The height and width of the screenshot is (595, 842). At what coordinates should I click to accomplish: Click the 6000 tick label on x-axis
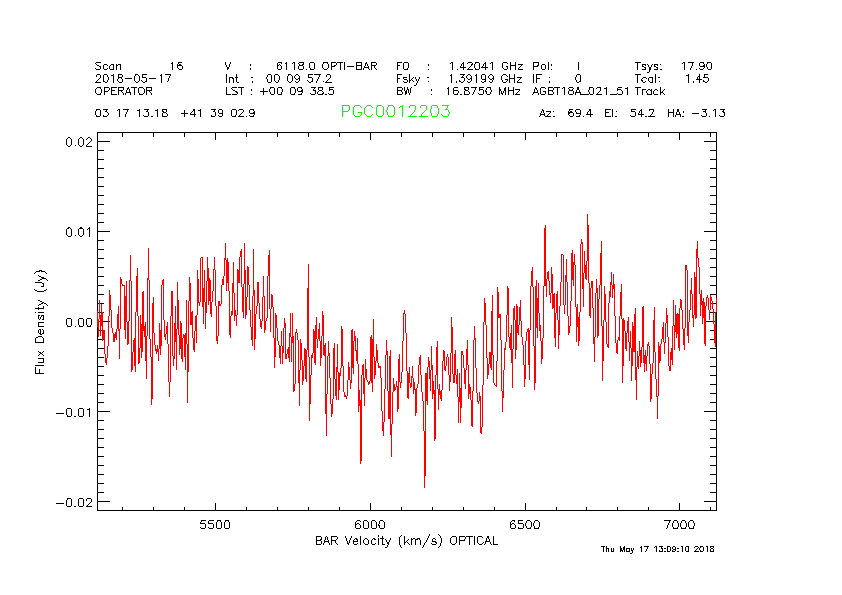(370, 524)
